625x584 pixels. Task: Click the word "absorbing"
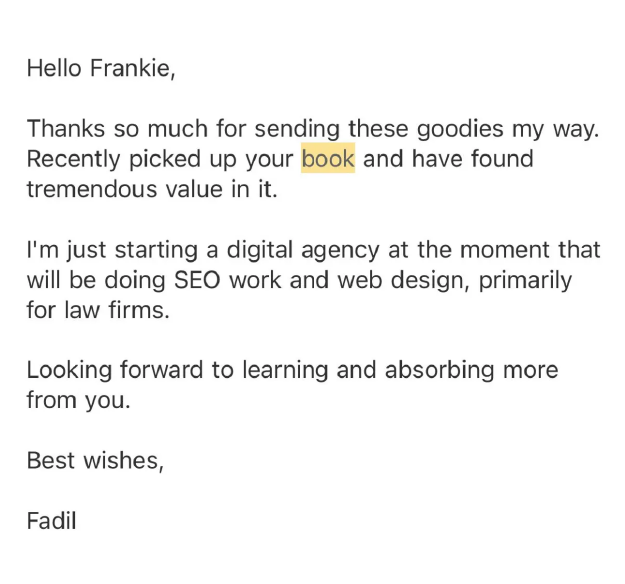click(438, 371)
